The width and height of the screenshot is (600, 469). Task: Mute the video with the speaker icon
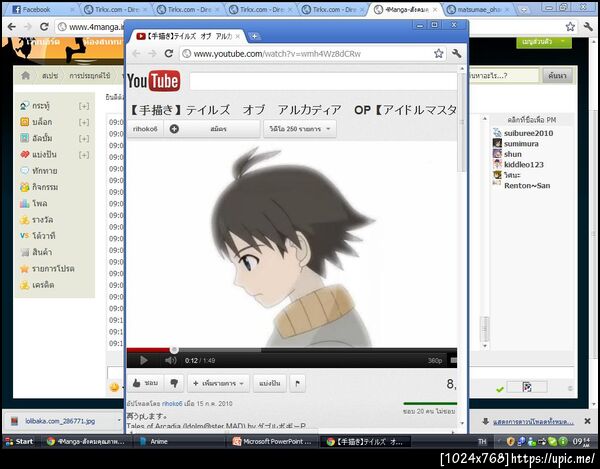point(170,360)
